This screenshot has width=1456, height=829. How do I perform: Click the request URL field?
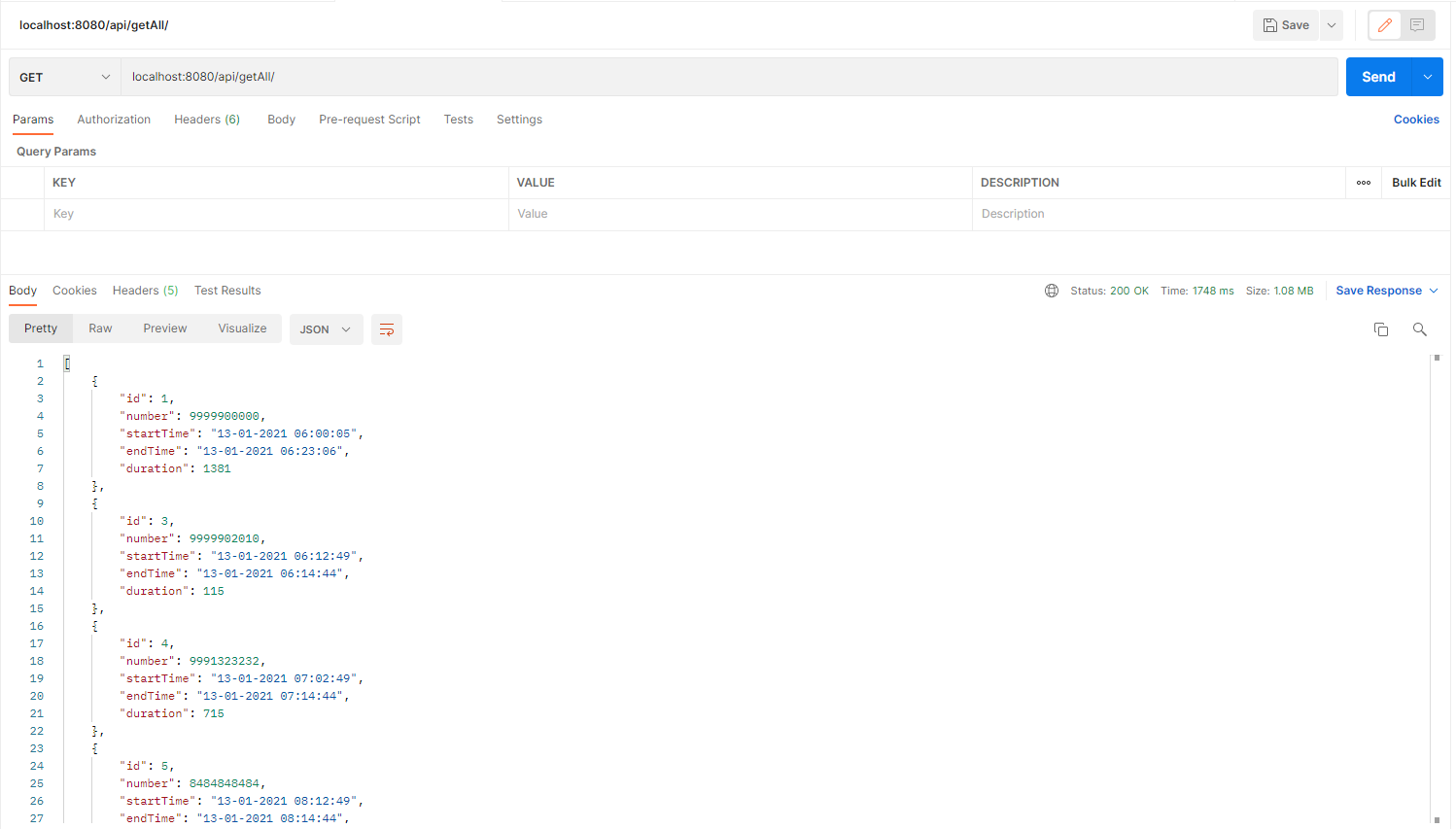(729, 77)
